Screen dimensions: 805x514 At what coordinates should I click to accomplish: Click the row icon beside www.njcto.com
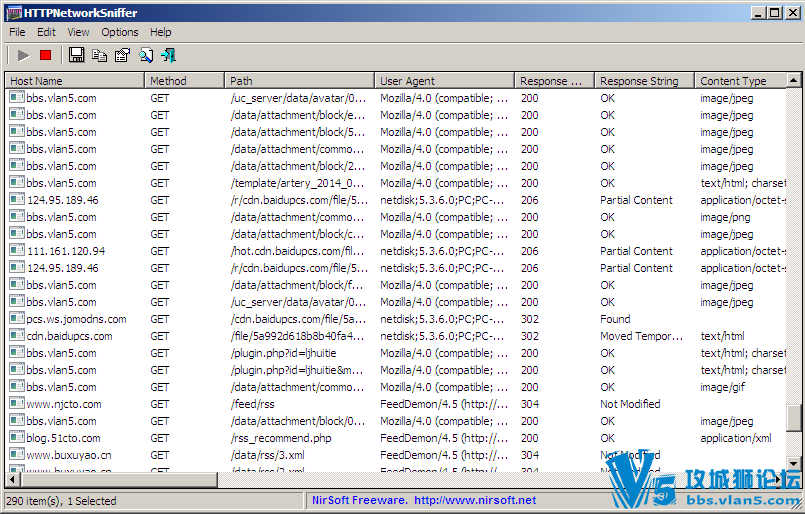17,404
